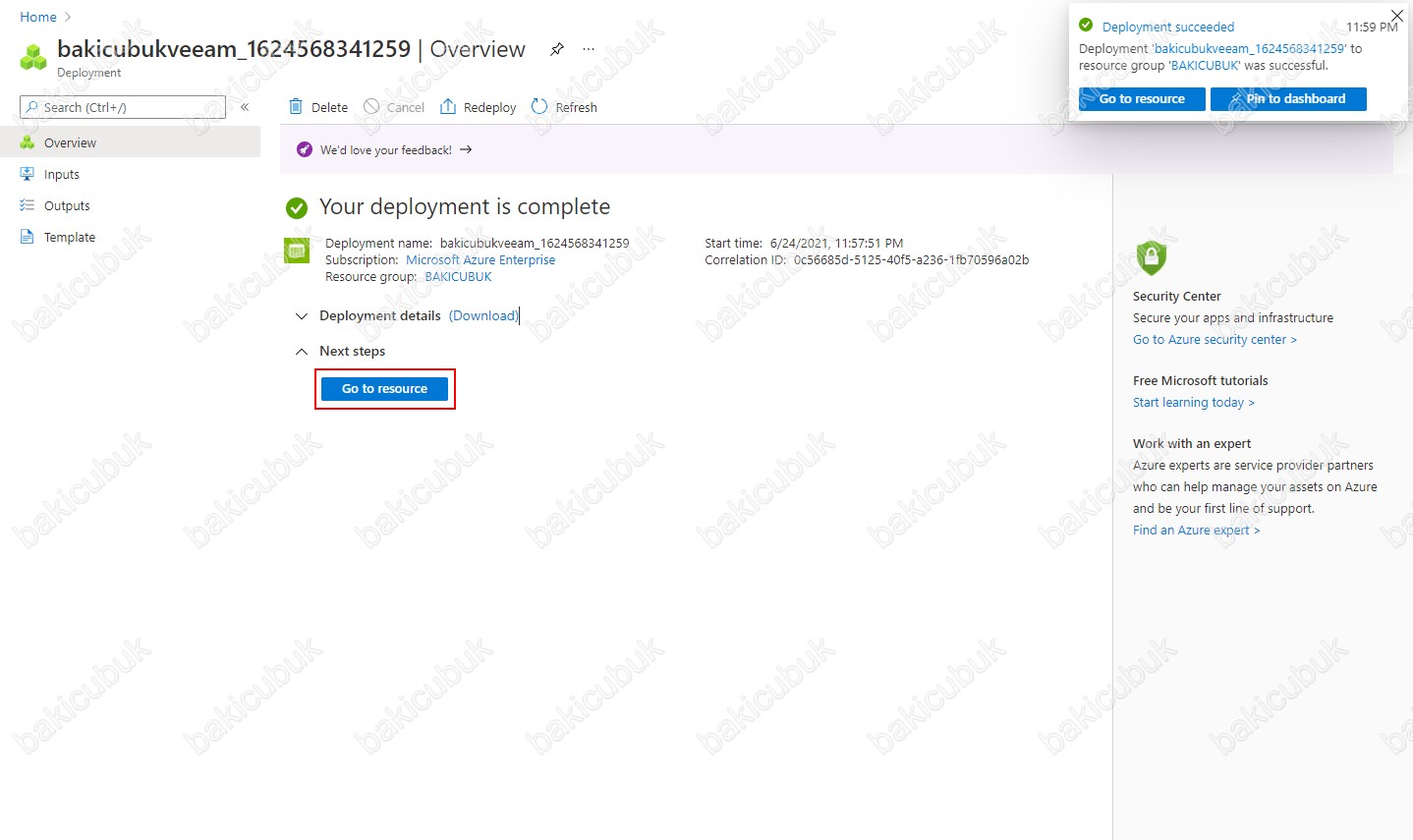Click Pin to dashboard button
This screenshot has height=840, width=1413.
(x=1288, y=99)
